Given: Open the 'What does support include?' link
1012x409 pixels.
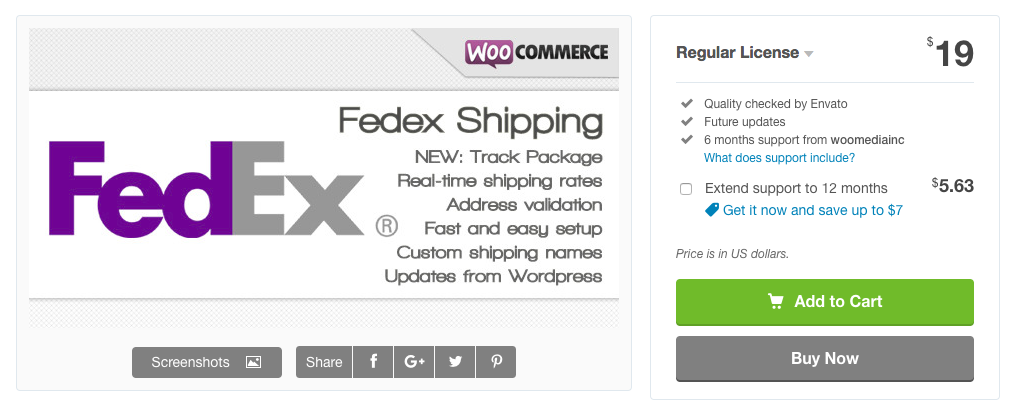Looking at the screenshot, I should [779, 157].
